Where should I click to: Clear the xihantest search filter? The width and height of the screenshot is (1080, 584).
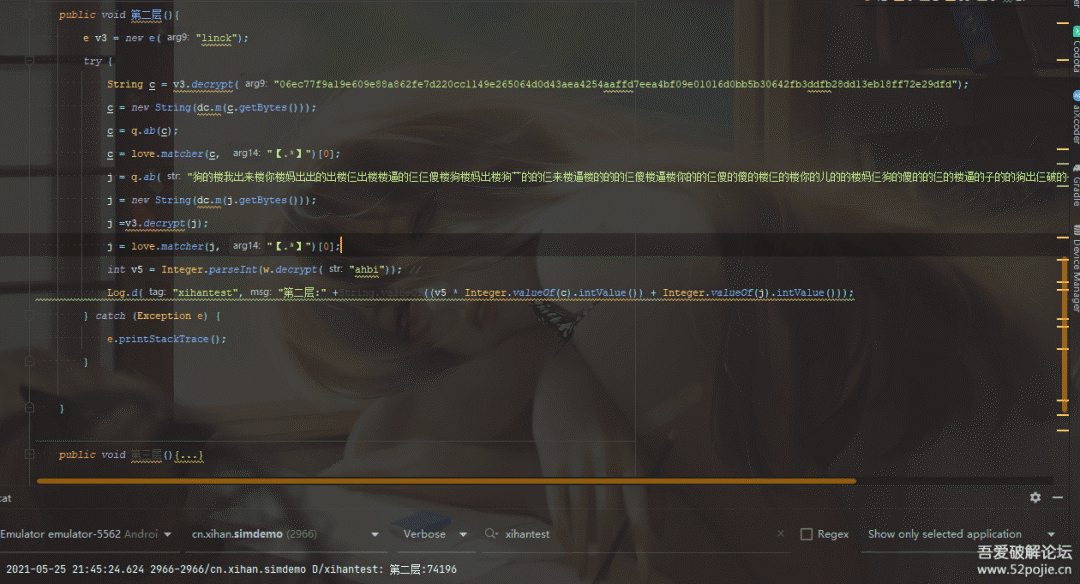pyautogui.click(x=780, y=534)
